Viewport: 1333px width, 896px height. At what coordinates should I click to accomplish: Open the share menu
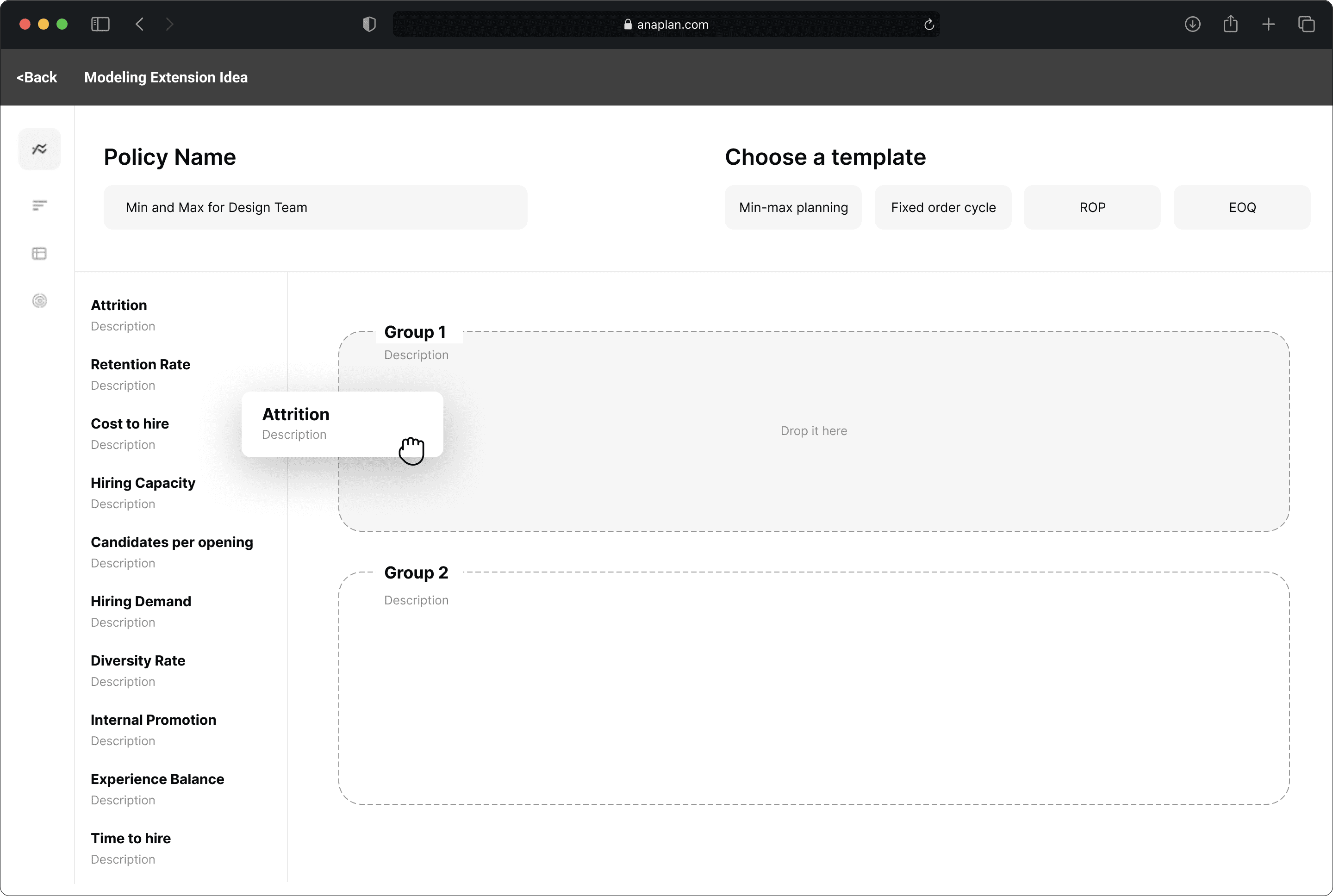(1230, 24)
